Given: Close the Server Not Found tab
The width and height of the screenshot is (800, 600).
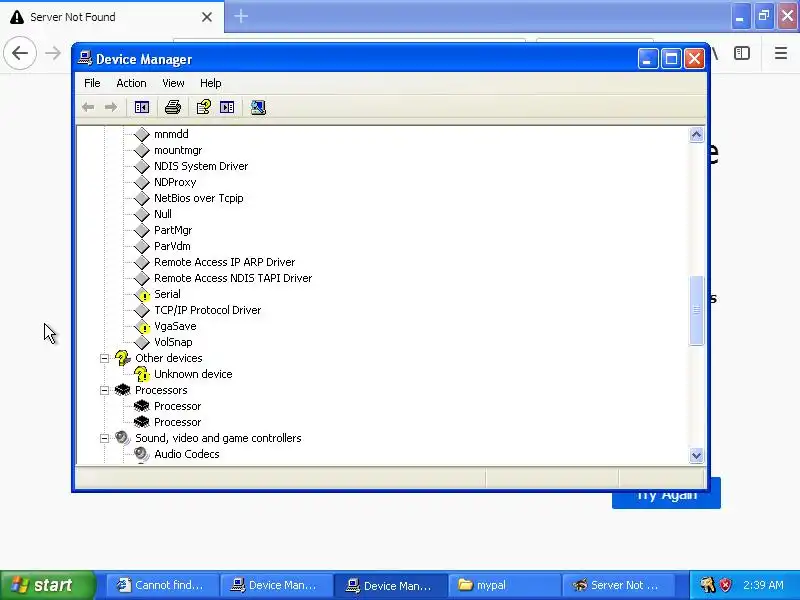Looking at the screenshot, I should click(x=207, y=17).
